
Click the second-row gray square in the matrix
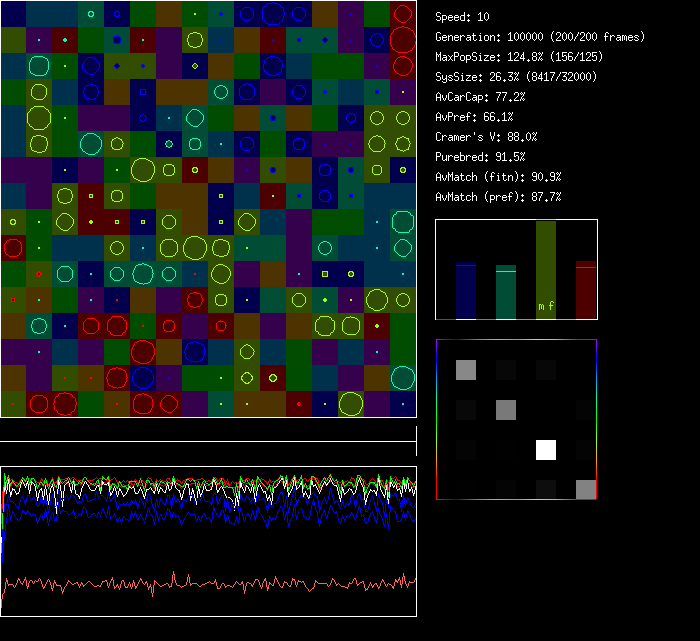pyautogui.click(x=506, y=409)
